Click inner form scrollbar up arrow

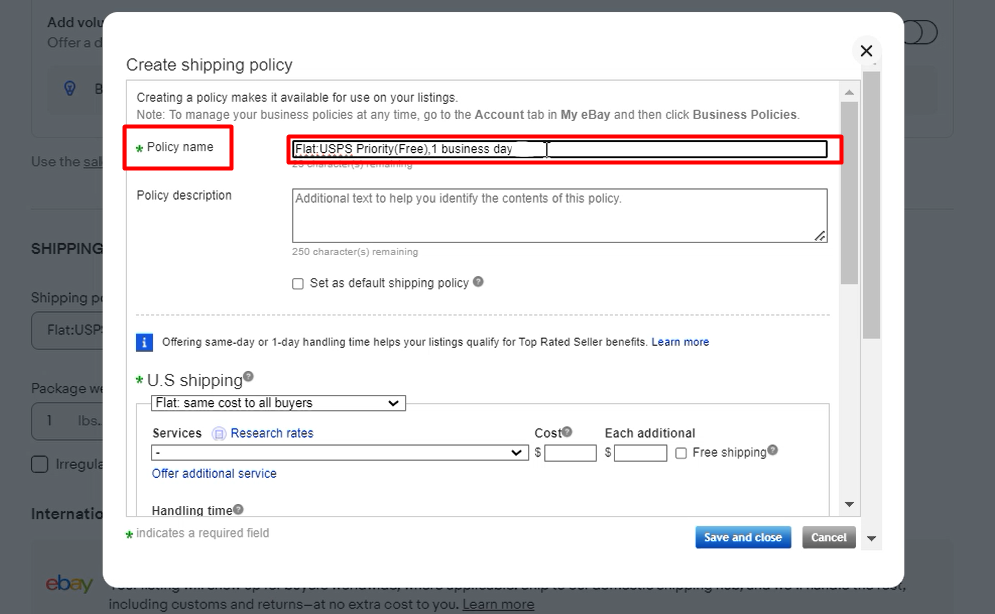point(849,93)
